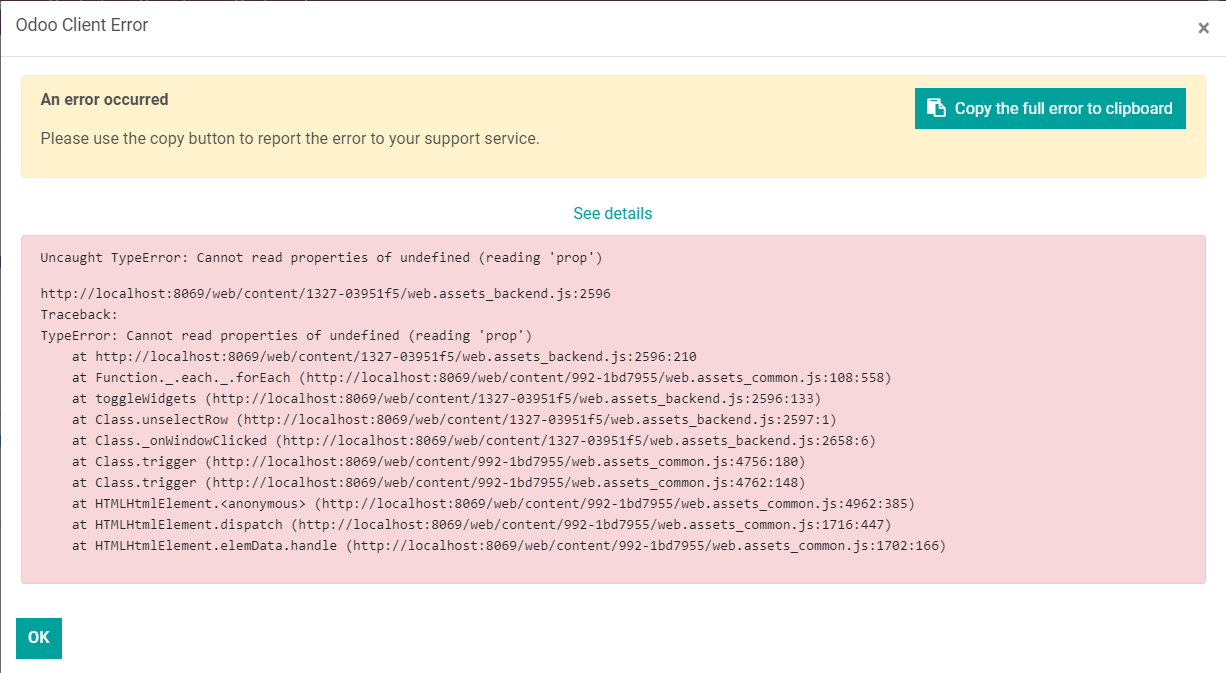This screenshot has width=1226, height=673.
Task: Expand the "See details" section
Action: [x=612, y=213]
